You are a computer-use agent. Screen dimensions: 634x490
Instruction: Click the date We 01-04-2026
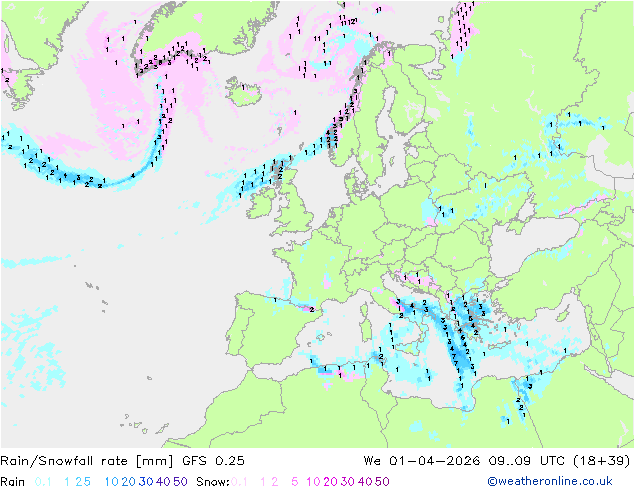(421, 461)
